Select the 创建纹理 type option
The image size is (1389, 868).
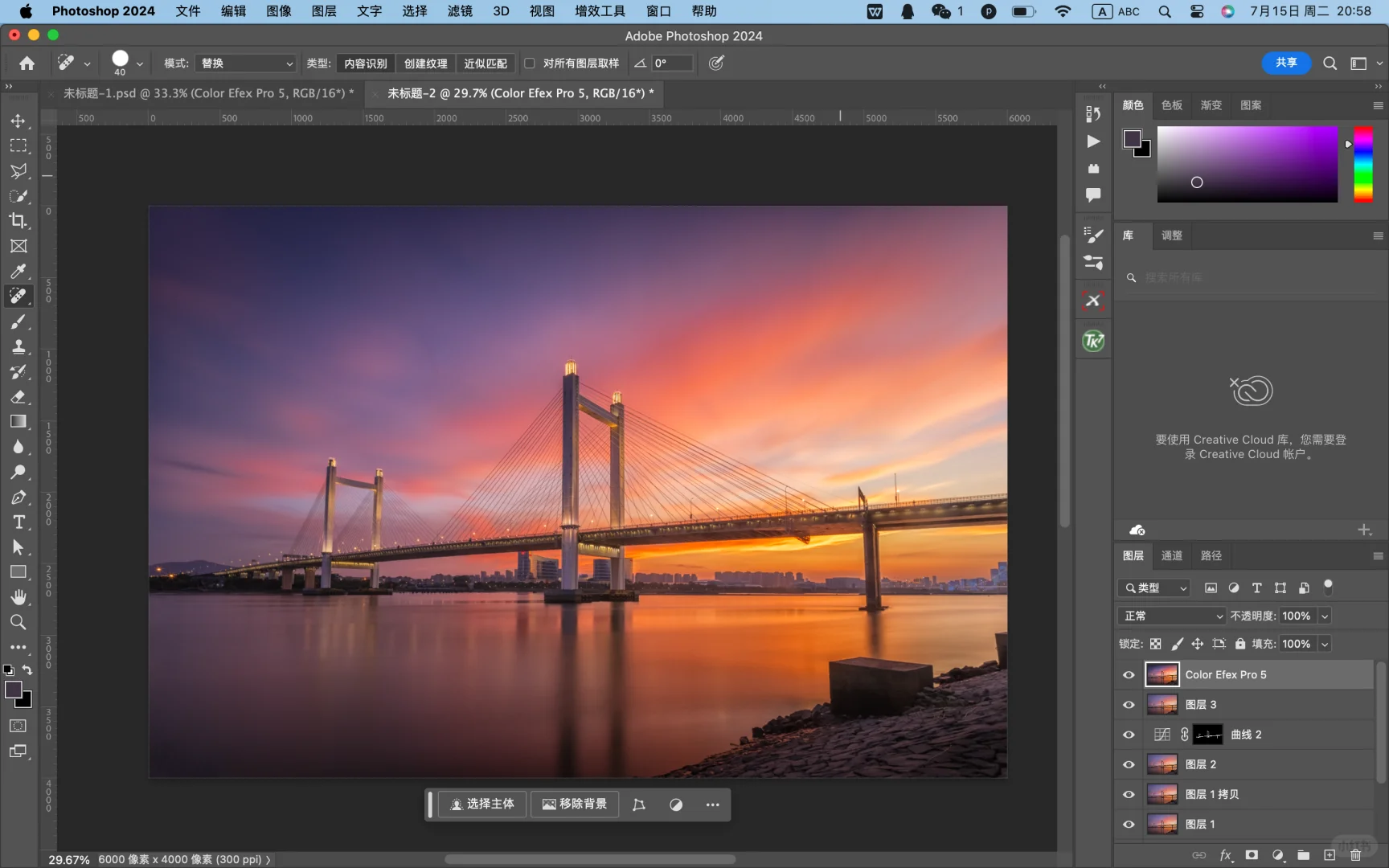[x=426, y=63]
